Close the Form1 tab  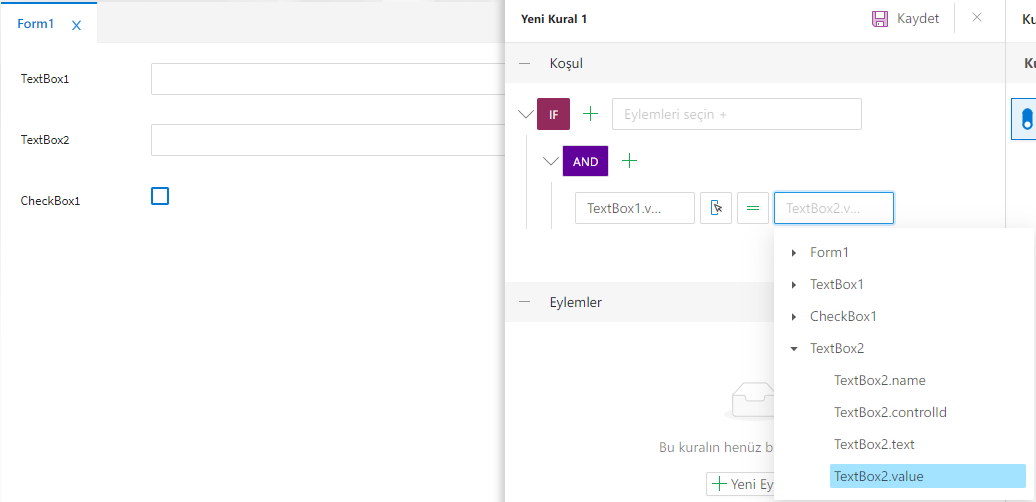pyautogui.click(x=77, y=26)
